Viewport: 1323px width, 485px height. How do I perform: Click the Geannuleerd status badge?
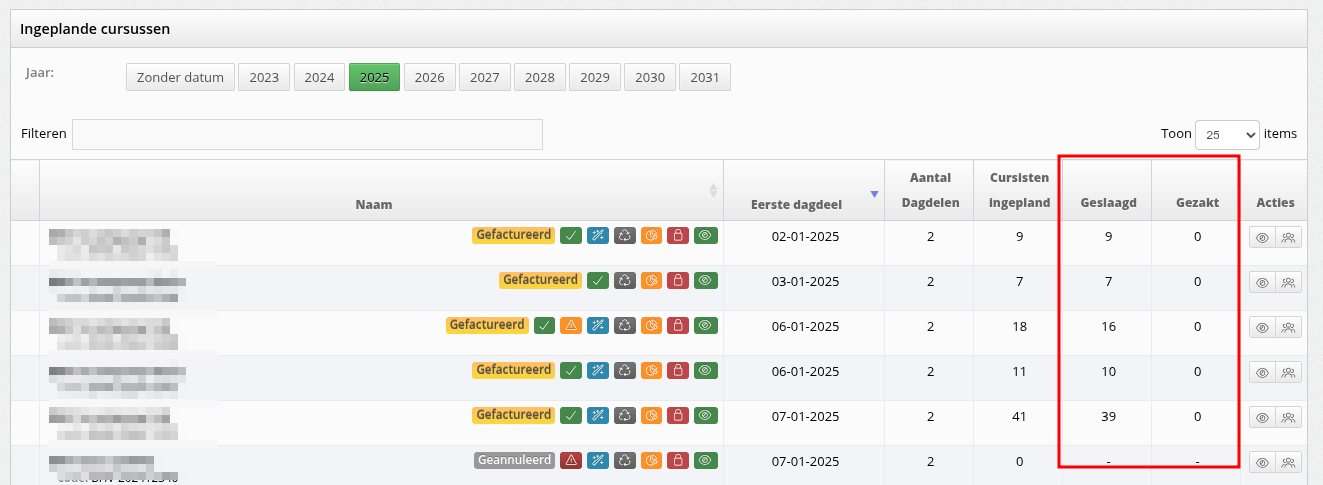tap(514, 460)
